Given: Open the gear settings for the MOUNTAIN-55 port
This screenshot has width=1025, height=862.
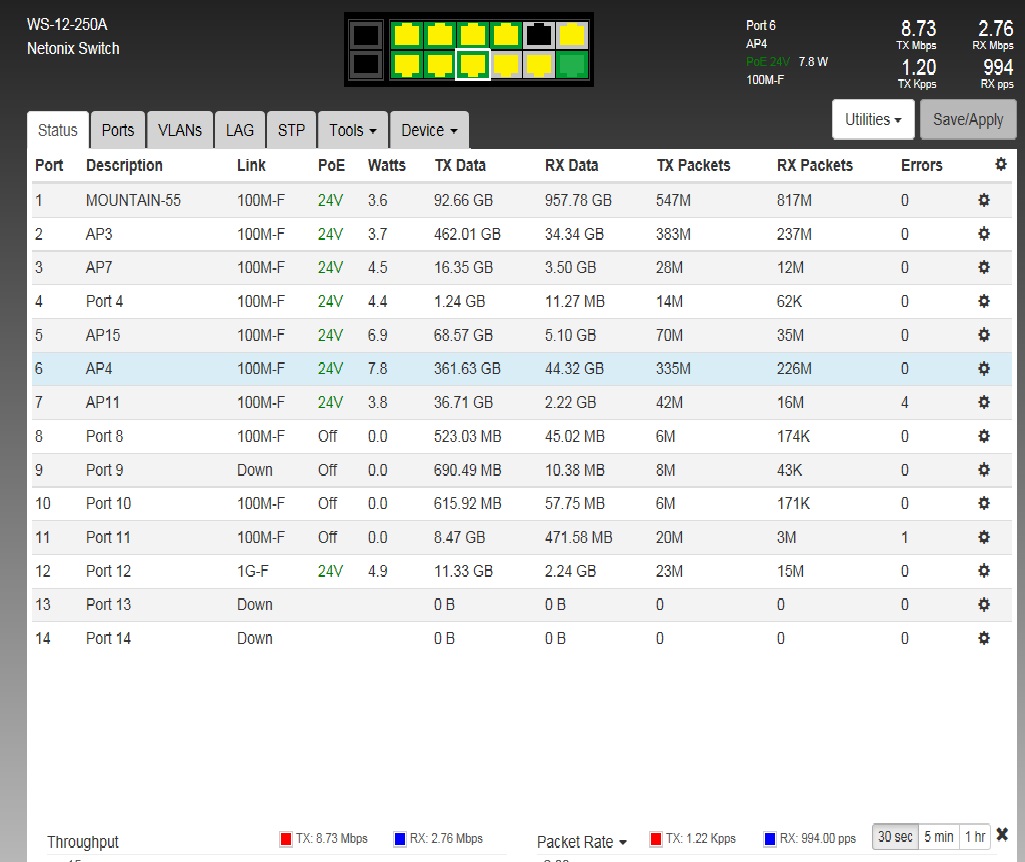Looking at the screenshot, I should pyautogui.click(x=983, y=200).
